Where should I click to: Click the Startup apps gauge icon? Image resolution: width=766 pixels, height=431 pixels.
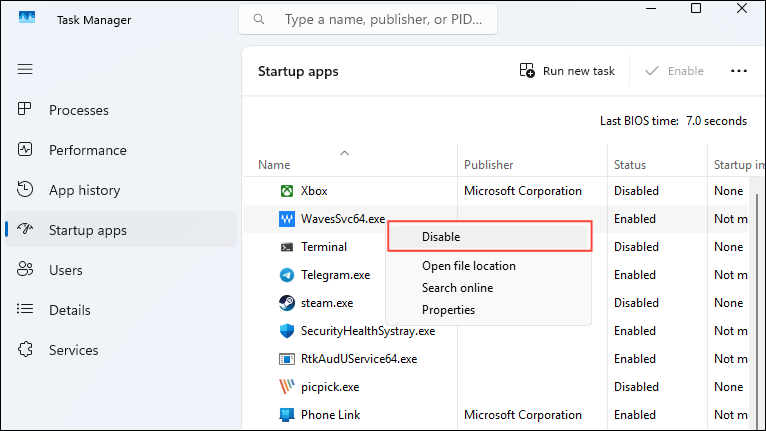tap(25, 228)
